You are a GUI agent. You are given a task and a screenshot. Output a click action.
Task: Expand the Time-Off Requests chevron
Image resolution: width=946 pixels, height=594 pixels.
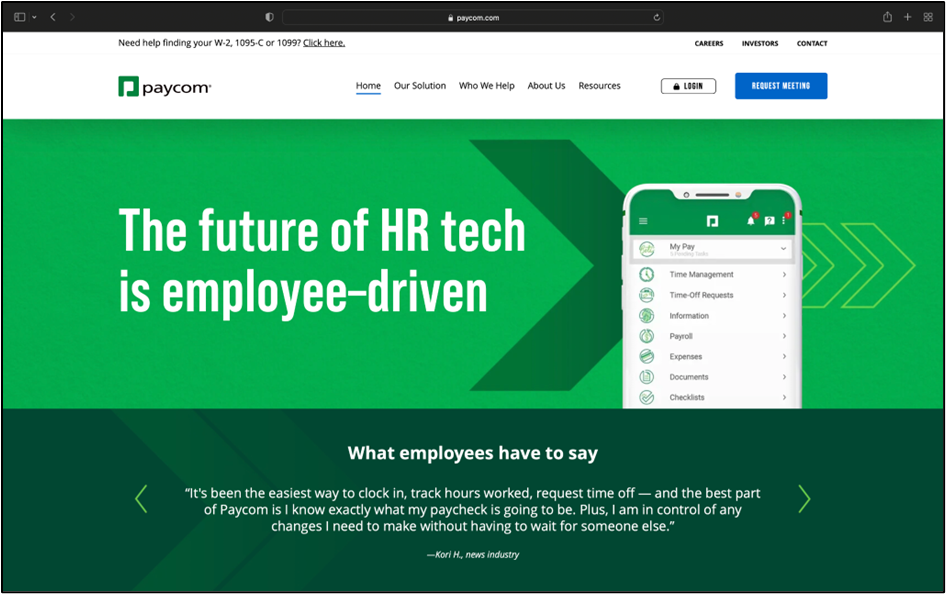pyautogui.click(x=784, y=295)
